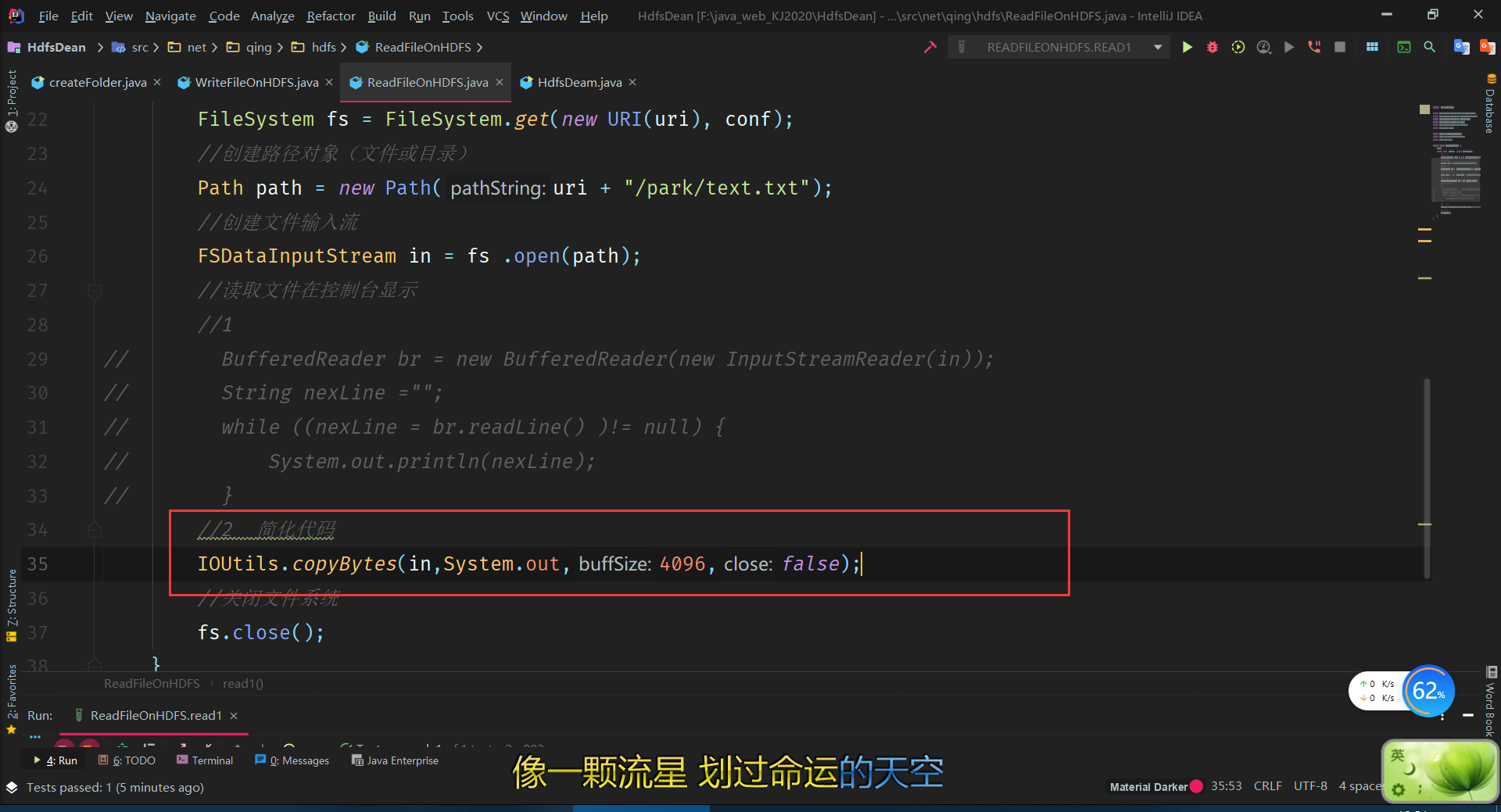Click the 62% memory usage widget
This screenshot has height=812, width=1501.
pyautogui.click(x=1428, y=691)
